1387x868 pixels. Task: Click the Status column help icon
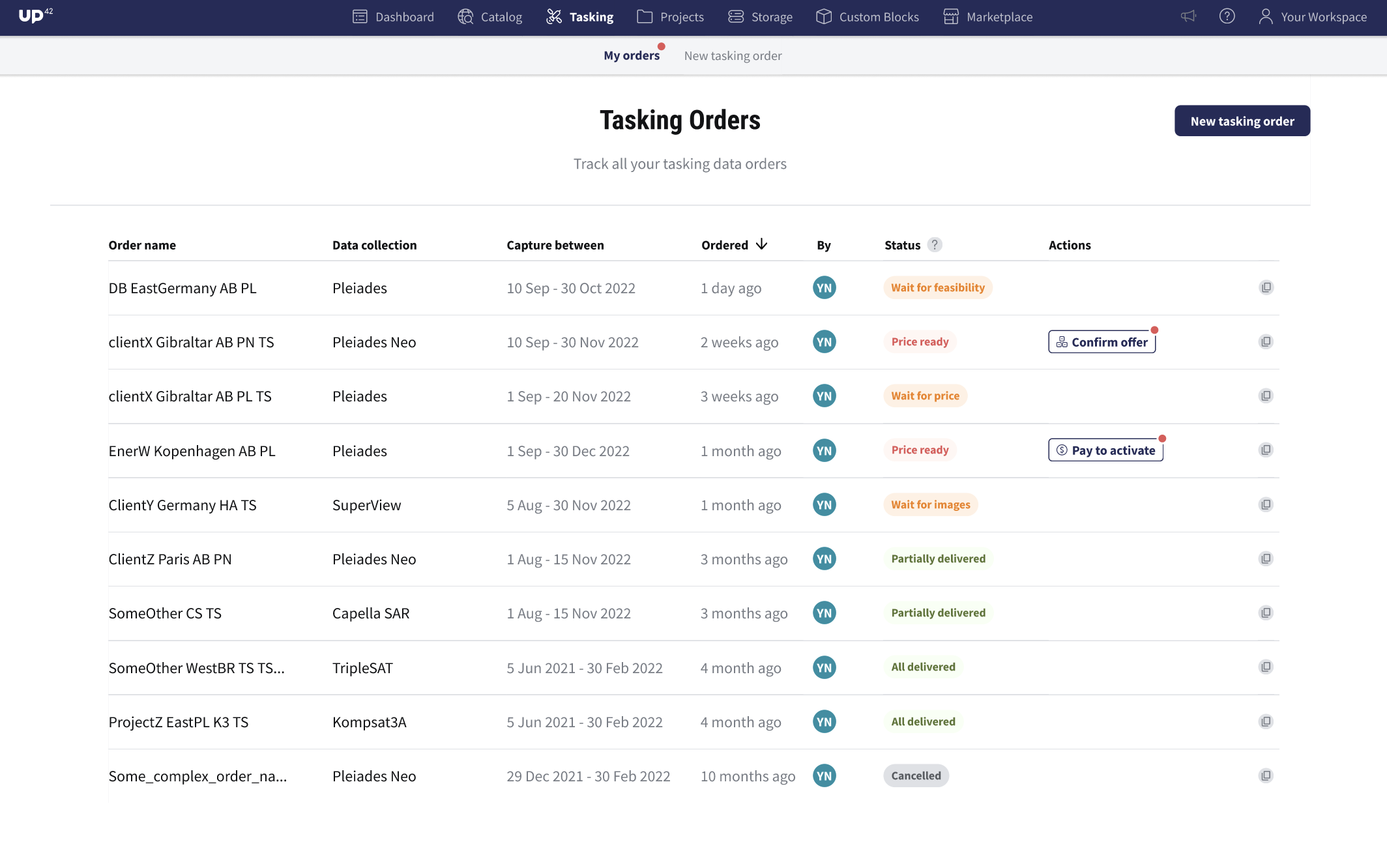pyautogui.click(x=935, y=245)
